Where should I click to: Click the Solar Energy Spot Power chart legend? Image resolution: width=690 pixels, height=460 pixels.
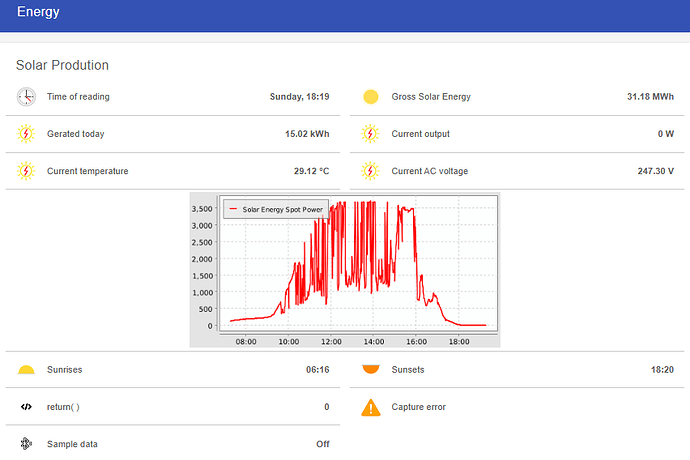(x=276, y=209)
